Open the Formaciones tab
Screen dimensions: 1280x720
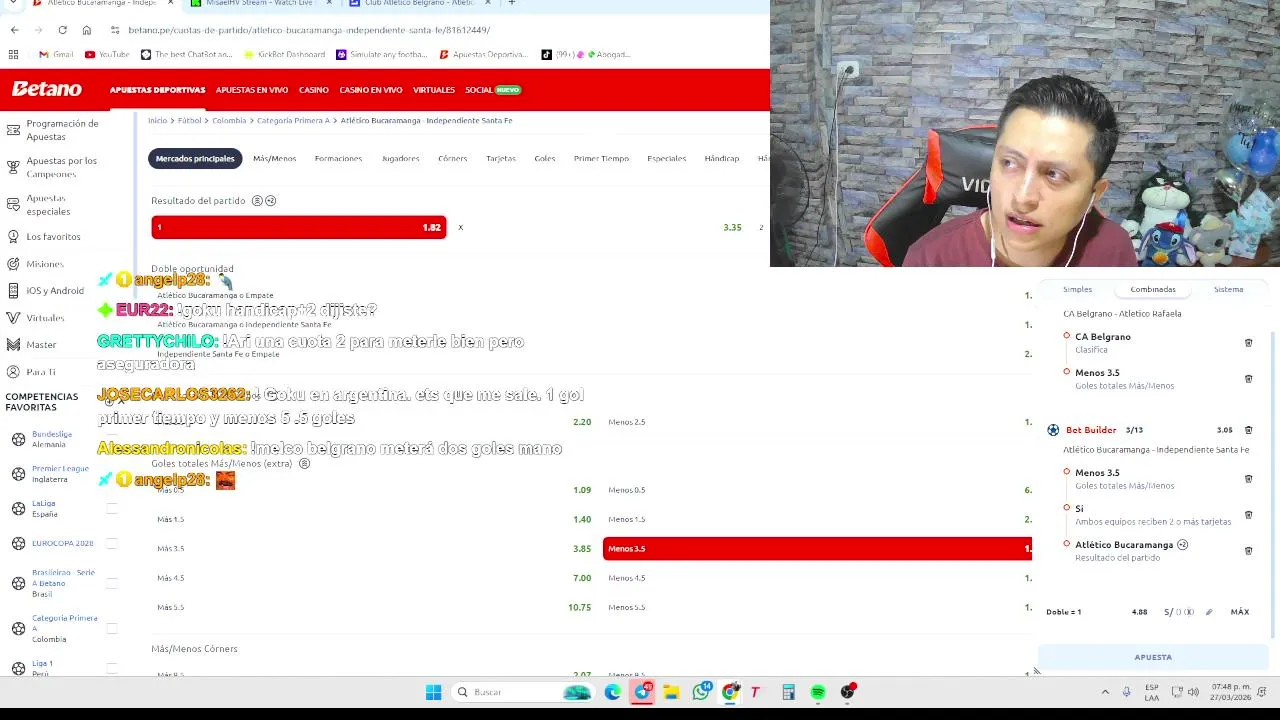pyautogui.click(x=338, y=158)
